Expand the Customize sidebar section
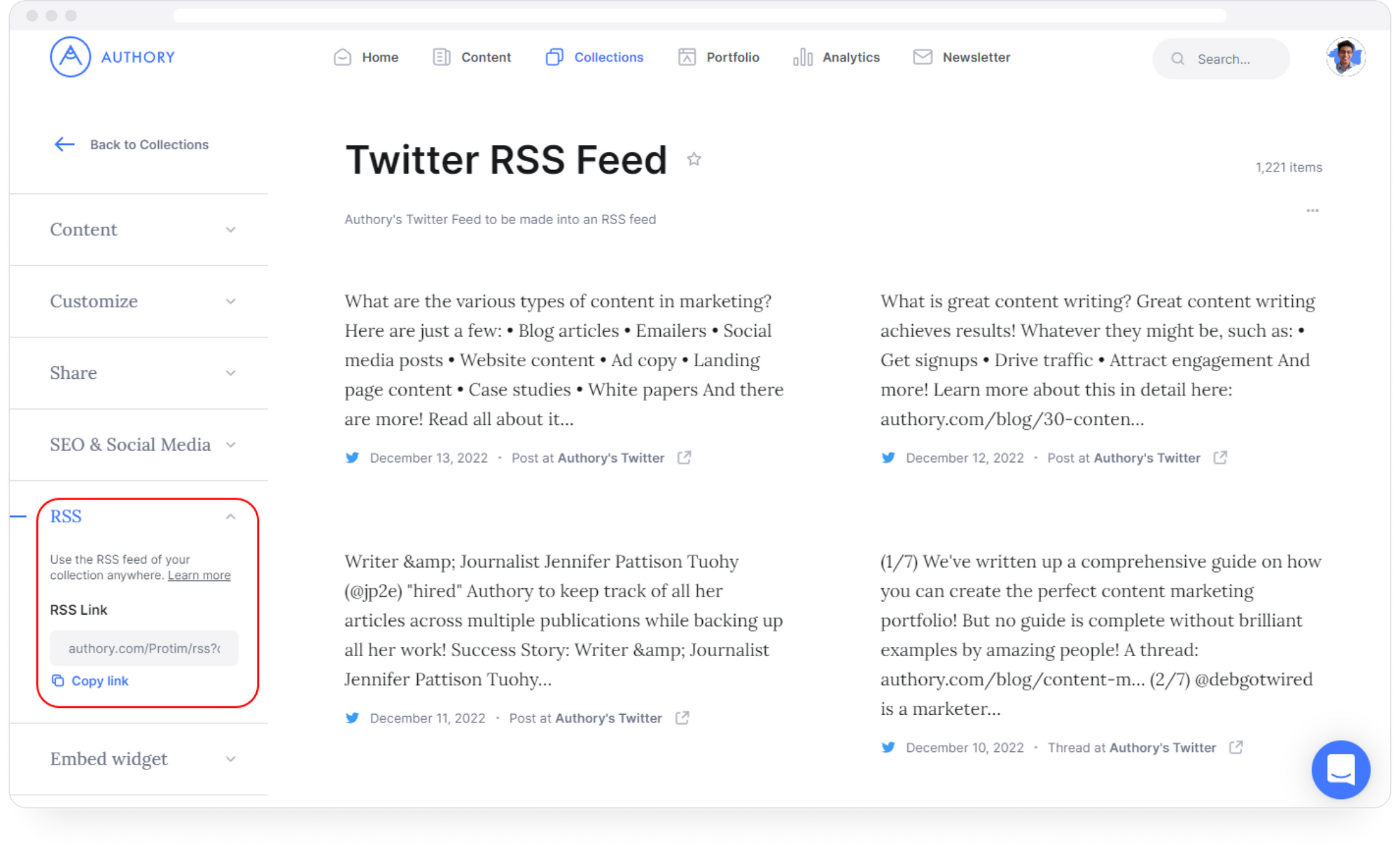The height and width of the screenshot is (857, 1400). [143, 301]
